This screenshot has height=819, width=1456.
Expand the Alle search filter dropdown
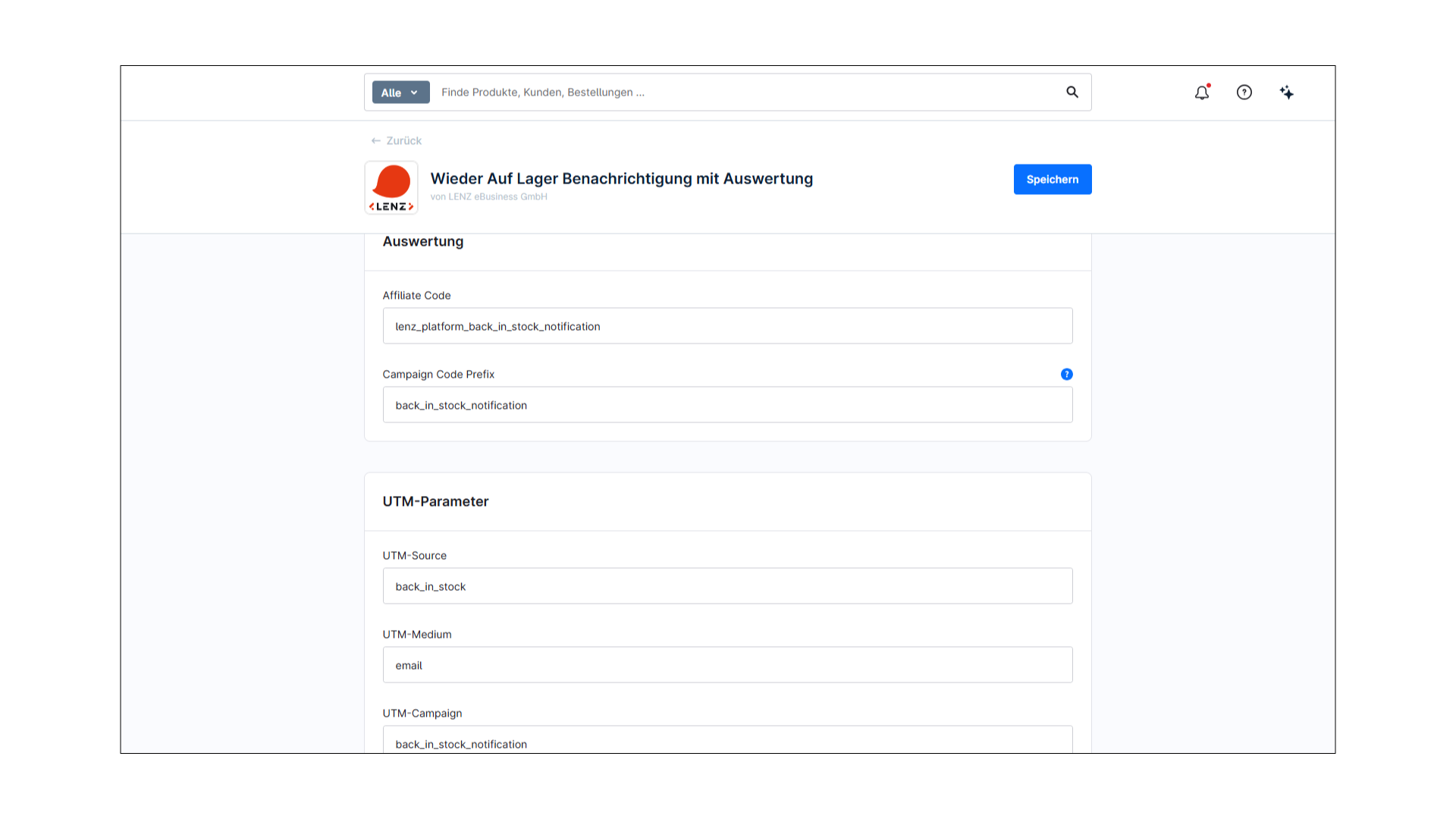tap(400, 92)
